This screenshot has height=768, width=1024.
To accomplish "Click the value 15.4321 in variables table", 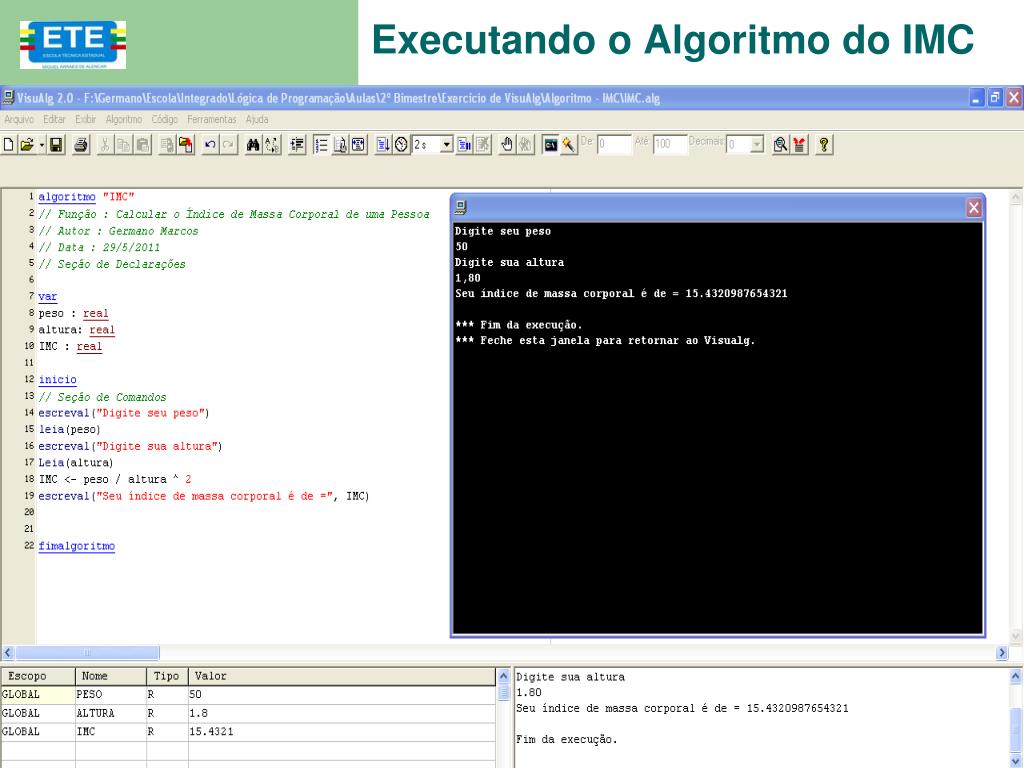I will (211, 731).
